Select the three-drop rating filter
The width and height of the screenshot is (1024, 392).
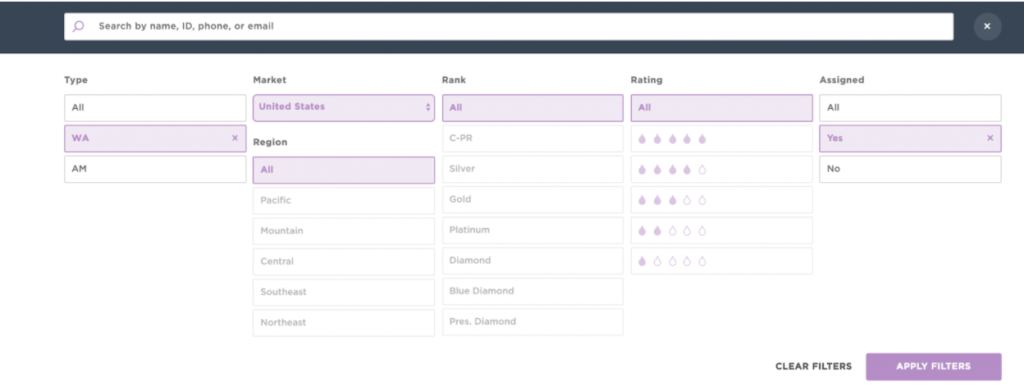pyautogui.click(x=722, y=200)
